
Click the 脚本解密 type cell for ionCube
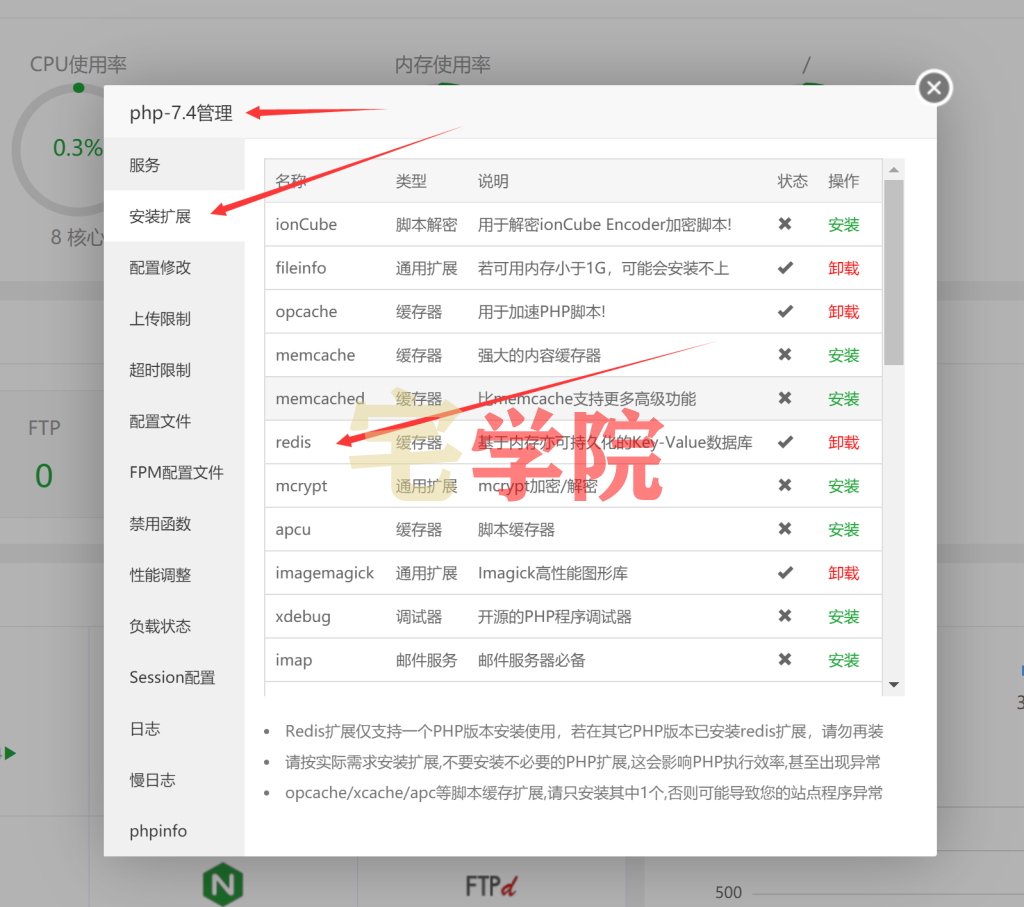(x=426, y=225)
